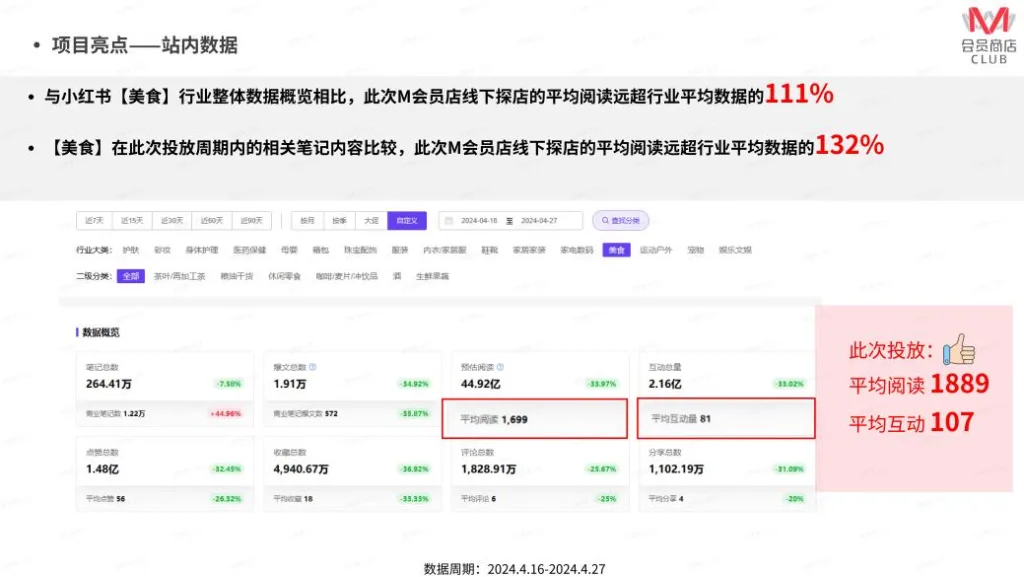The image size is (1024, 577).
Task: Click the start date field 2024-04-16
Action: (x=481, y=221)
